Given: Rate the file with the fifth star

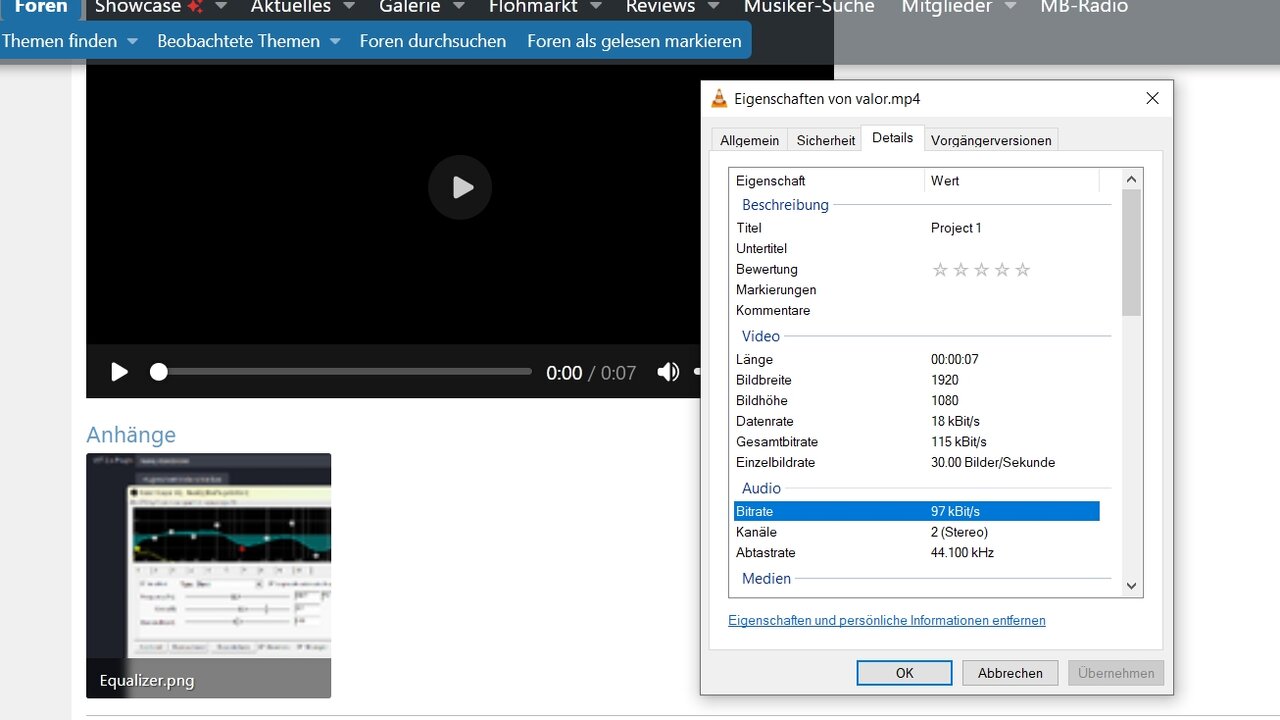Looking at the screenshot, I should 1022,270.
